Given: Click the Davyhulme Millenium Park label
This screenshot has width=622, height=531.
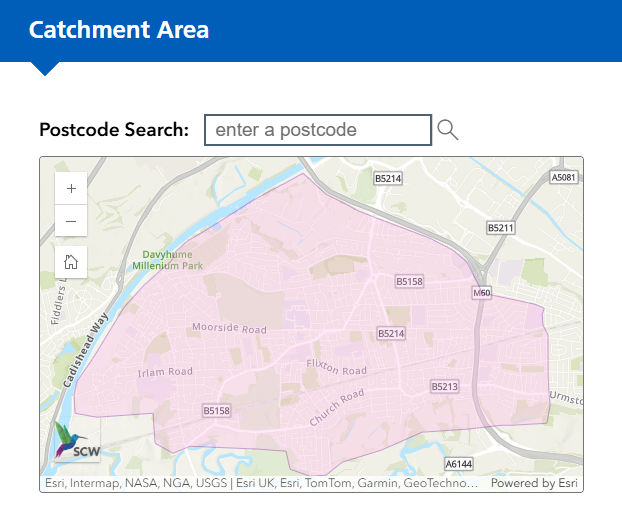Looking at the screenshot, I should (166, 260).
